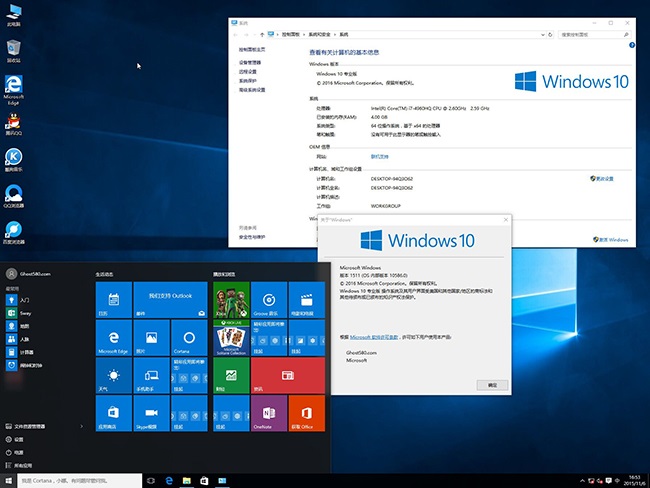Click OK button in About Windows dialog
The width and height of the screenshot is (650, 488).
click(x=492, y=385)
